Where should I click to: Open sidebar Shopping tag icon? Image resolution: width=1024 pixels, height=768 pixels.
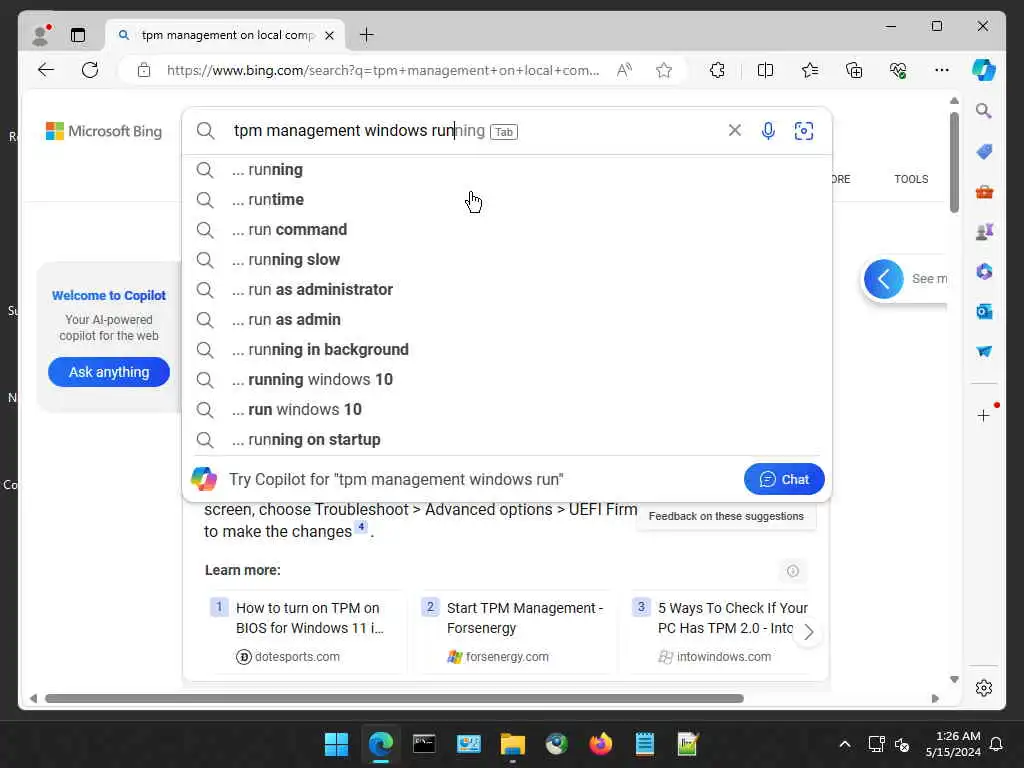(984, 152)
